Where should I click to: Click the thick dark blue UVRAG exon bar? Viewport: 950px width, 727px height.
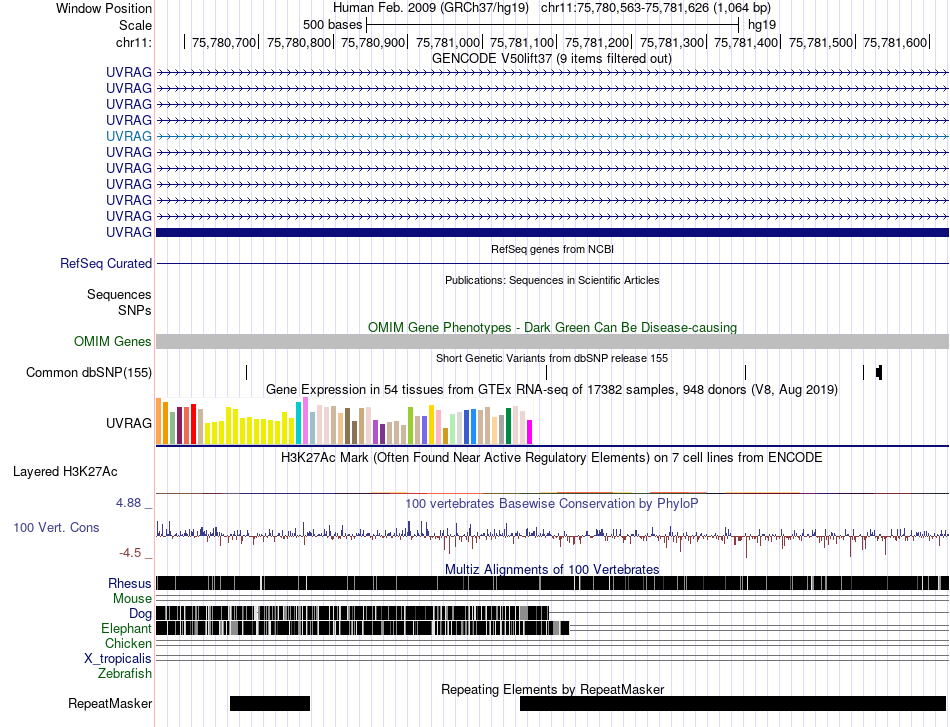pos(552,233)
